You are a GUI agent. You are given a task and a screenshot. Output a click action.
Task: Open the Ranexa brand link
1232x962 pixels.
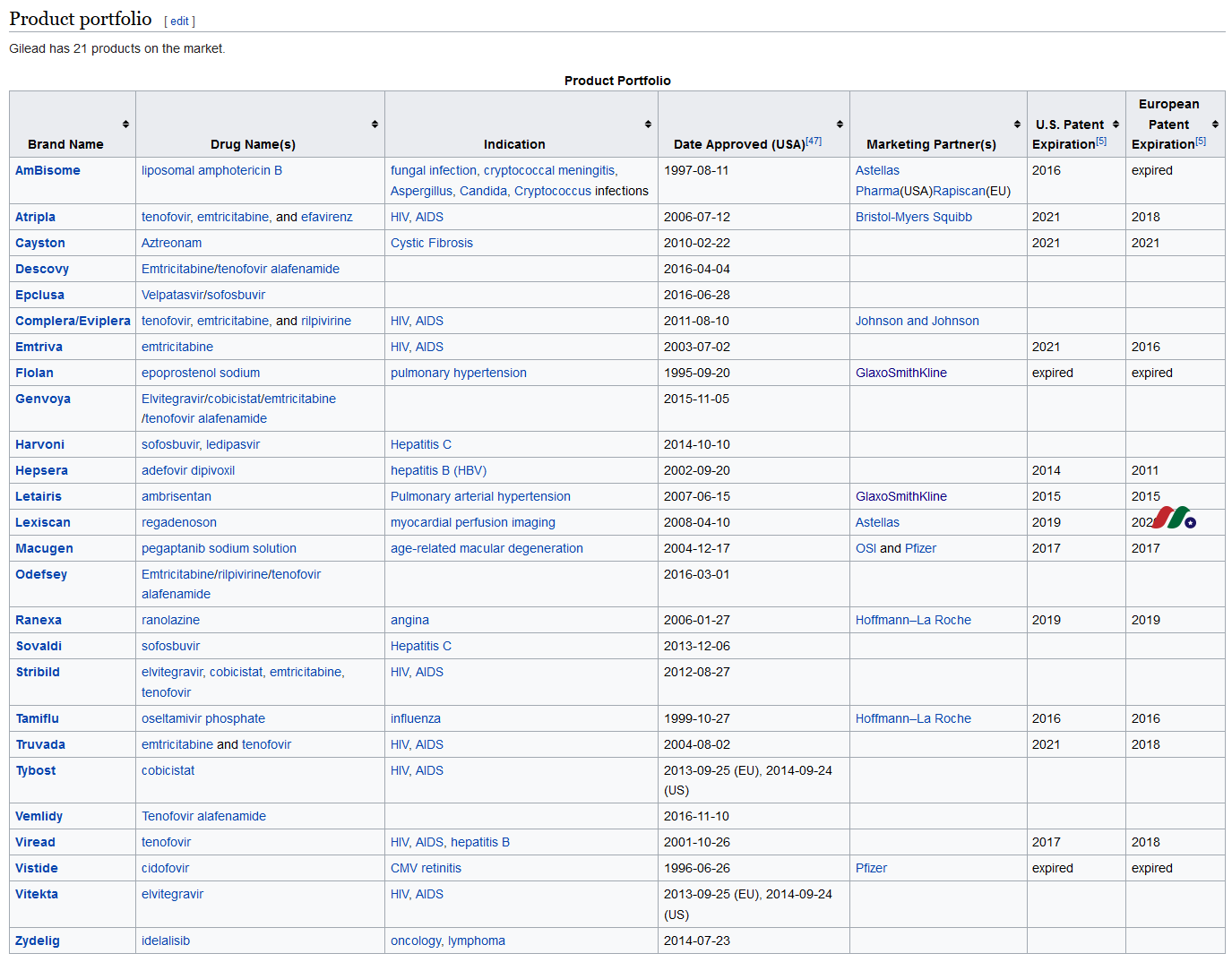click(x=39, y=620)
